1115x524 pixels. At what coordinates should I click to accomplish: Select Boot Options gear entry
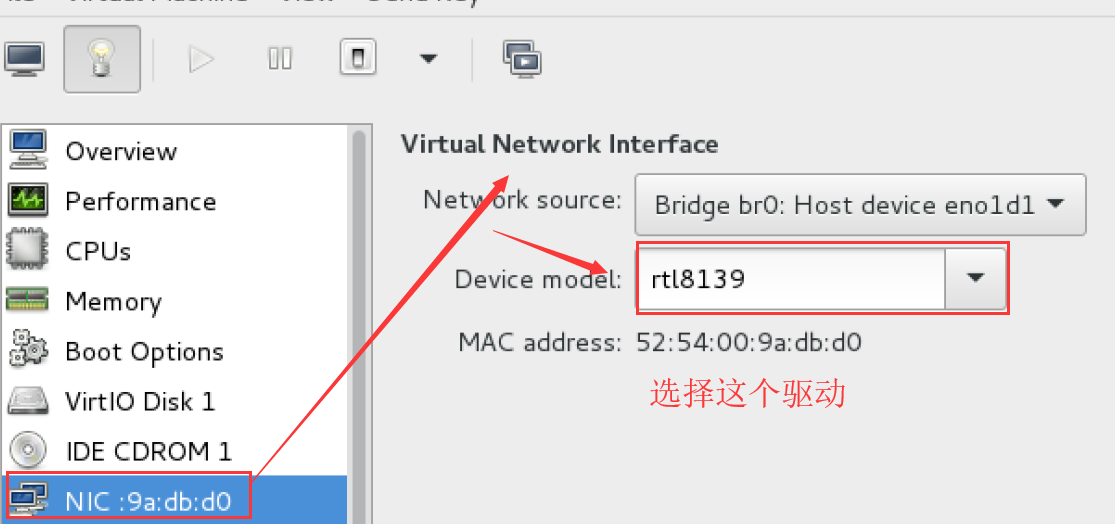coord(143,351)
